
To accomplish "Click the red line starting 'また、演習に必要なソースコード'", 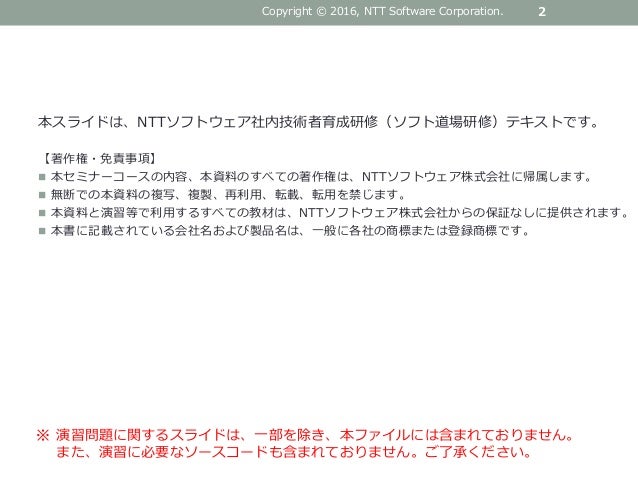I will click(x=294, y=452).
